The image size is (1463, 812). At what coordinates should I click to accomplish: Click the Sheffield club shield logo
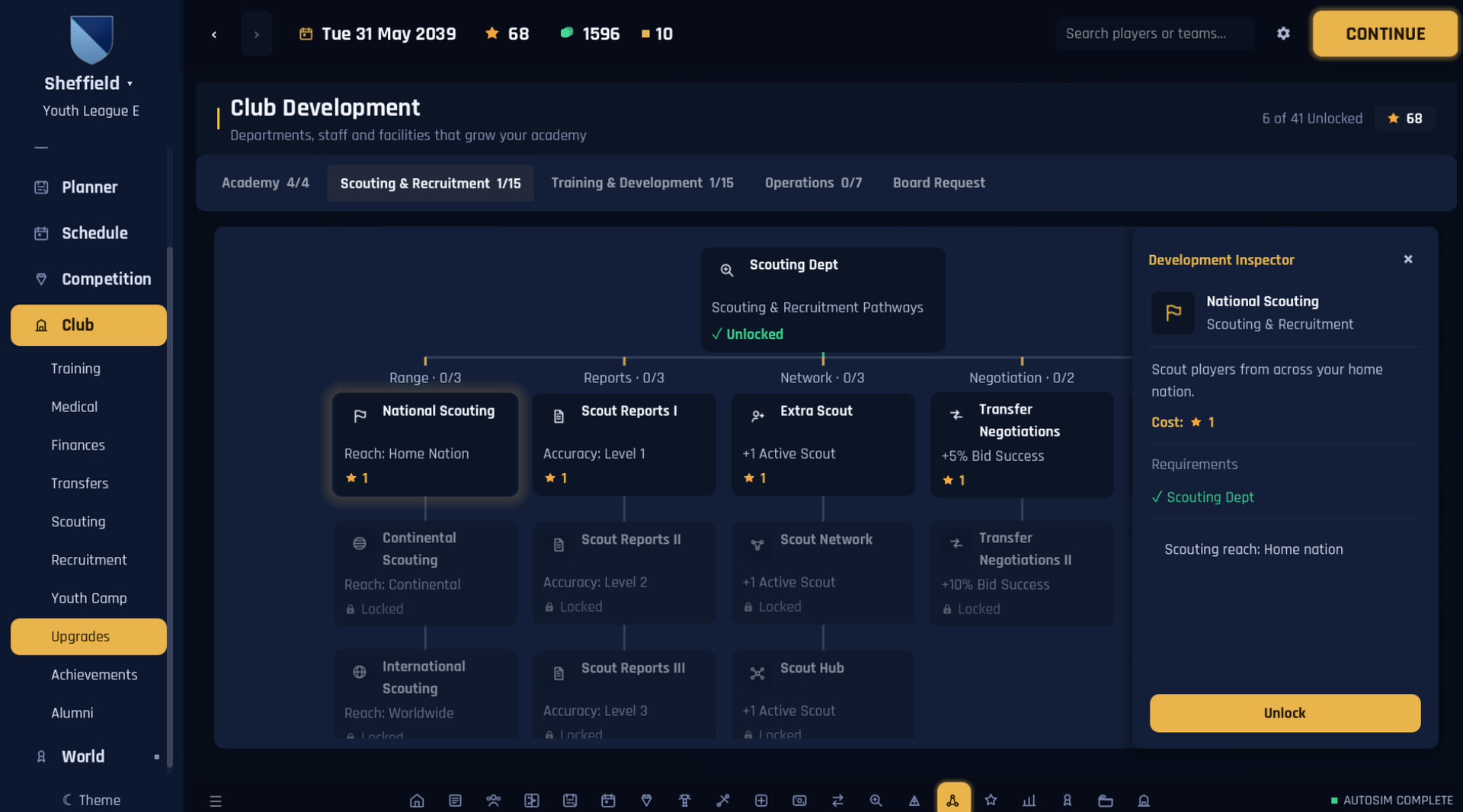pos(91,40)
